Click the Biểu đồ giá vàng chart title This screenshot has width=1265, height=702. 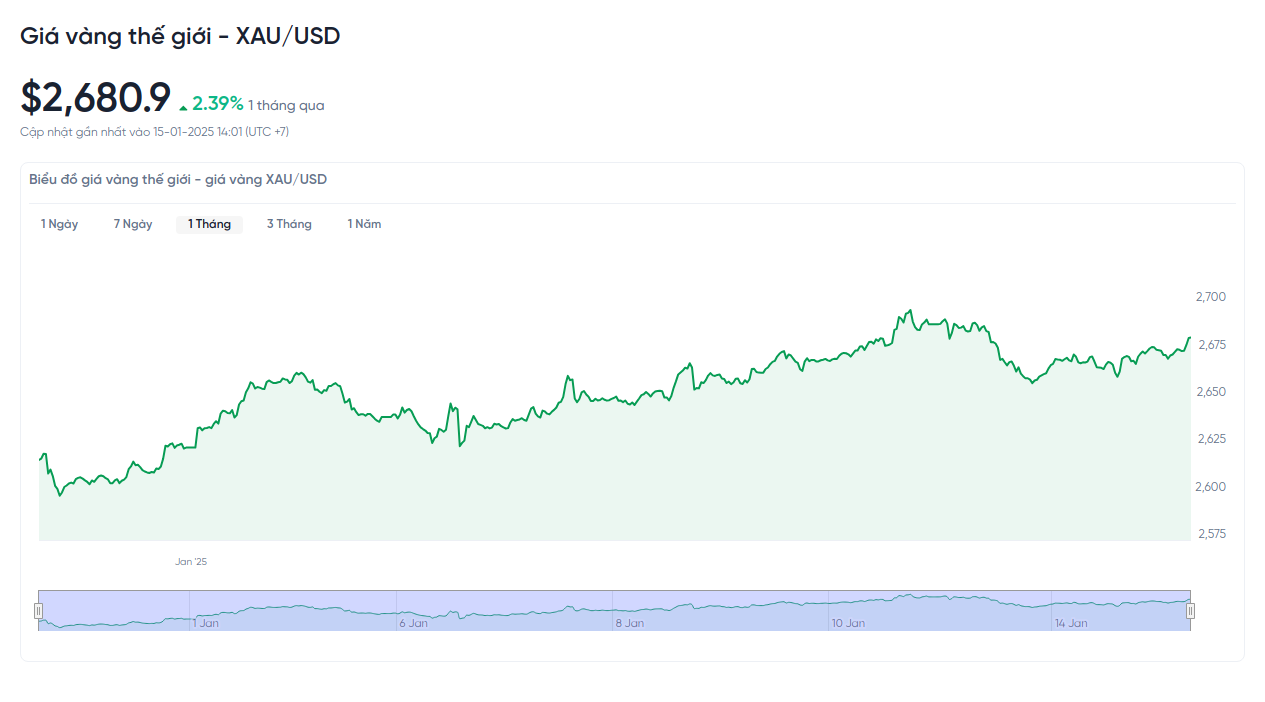click(x=177, y=180)
